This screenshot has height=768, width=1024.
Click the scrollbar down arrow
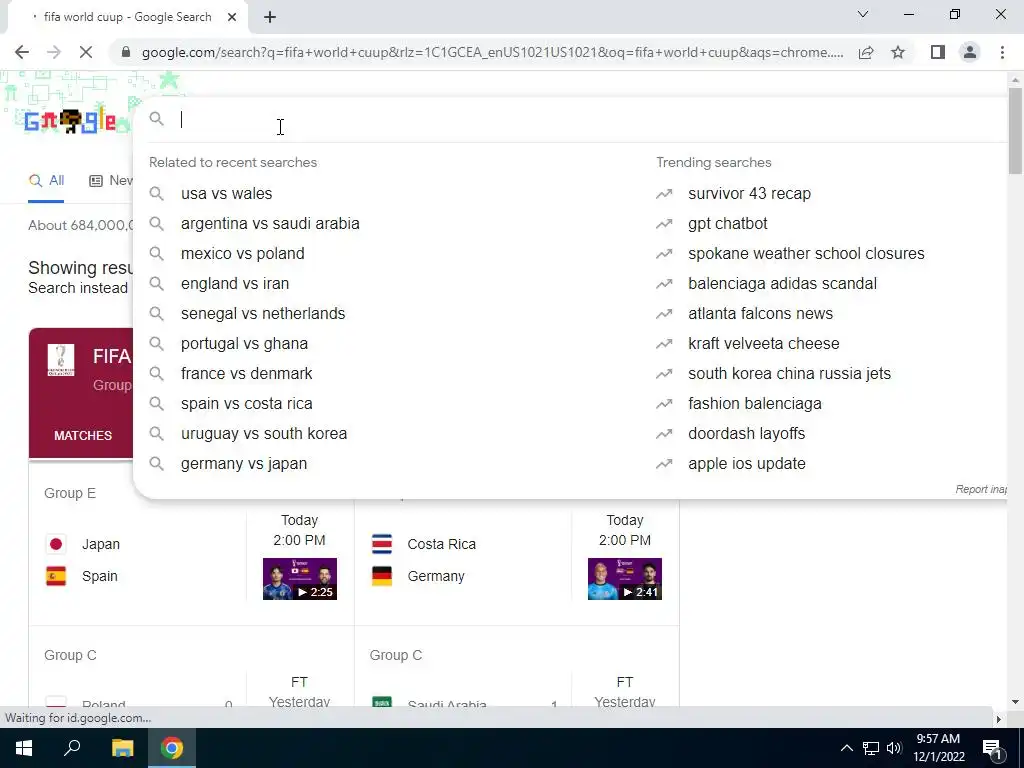click(x=1015, y=702)
